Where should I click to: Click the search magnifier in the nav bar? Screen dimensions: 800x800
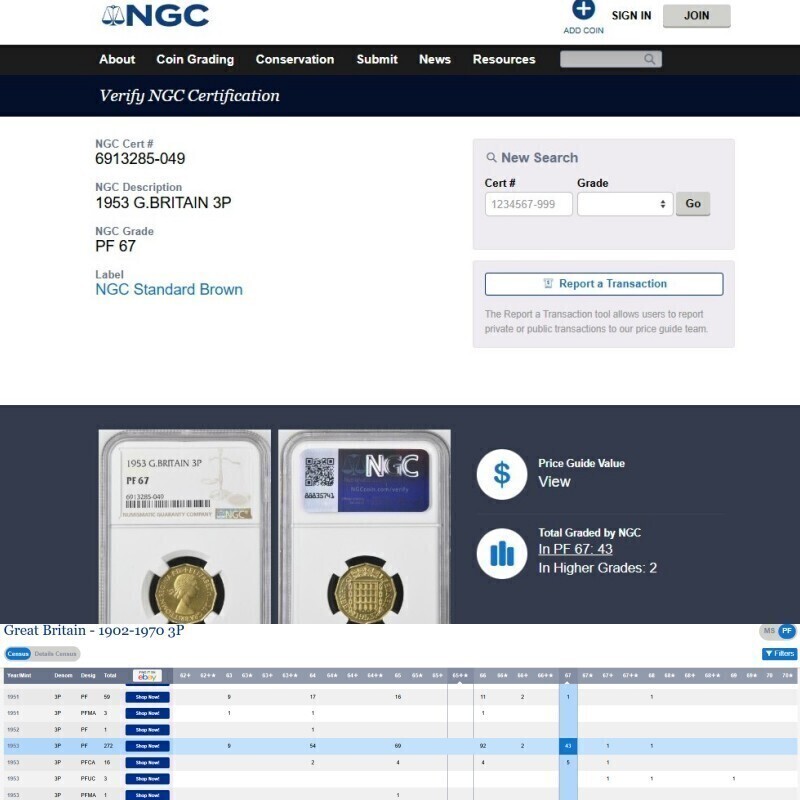pos(649,59)
